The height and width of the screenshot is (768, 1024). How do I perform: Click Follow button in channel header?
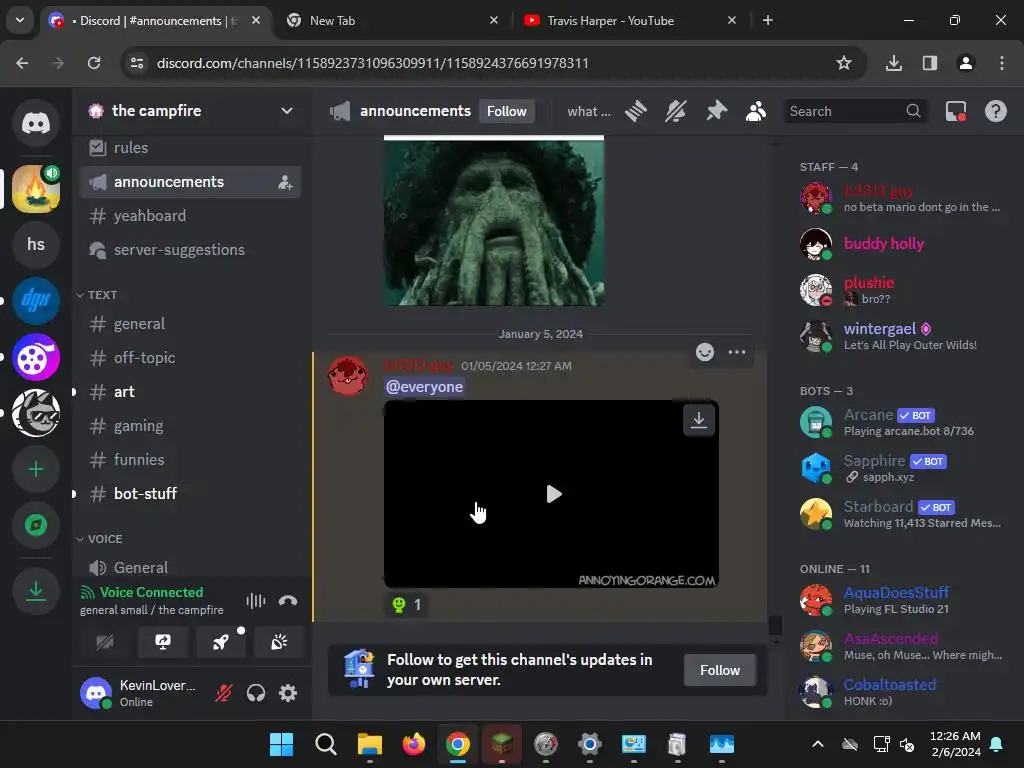pos(507,111)
